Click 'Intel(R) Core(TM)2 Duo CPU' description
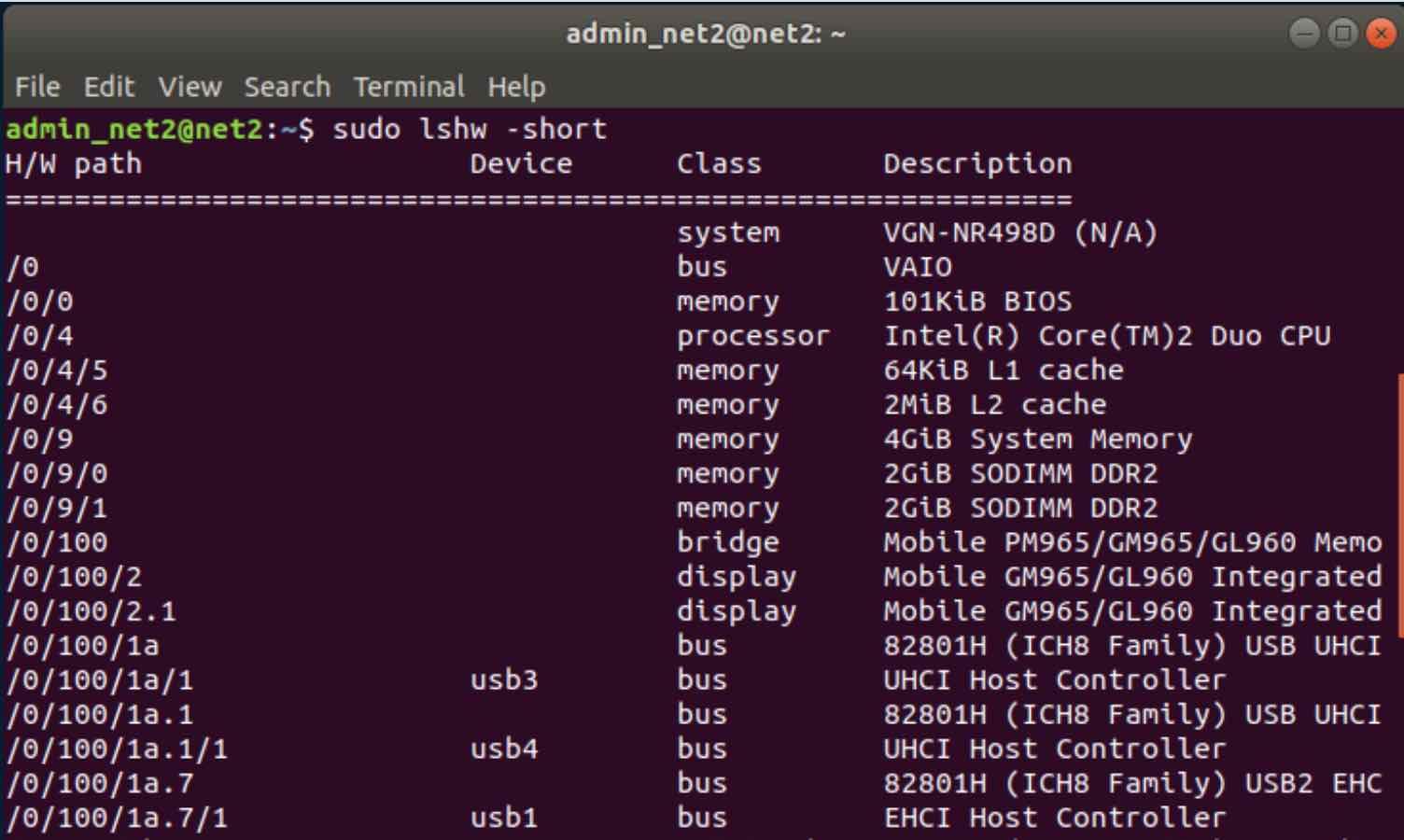The height and width of the screenshot is (840, 1404). (1107, 336)
